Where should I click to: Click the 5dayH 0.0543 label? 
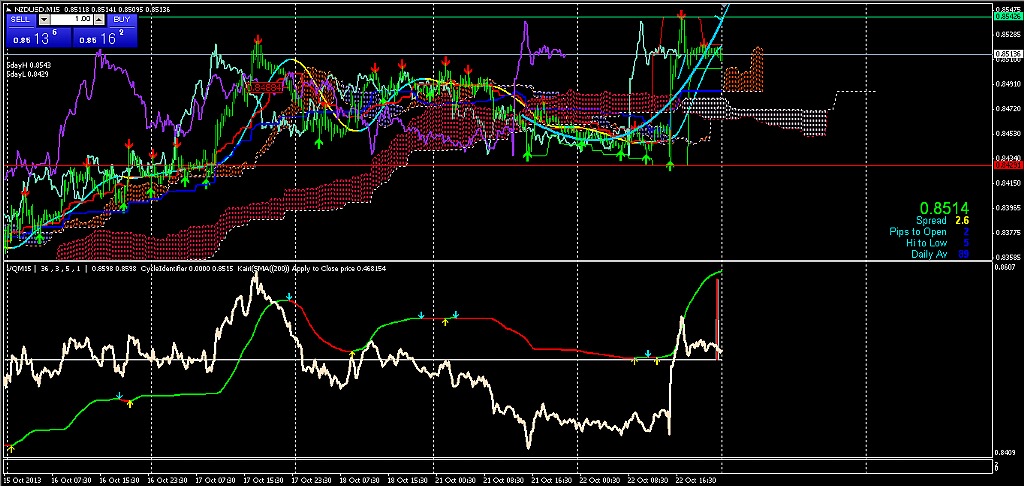[28, 64]
